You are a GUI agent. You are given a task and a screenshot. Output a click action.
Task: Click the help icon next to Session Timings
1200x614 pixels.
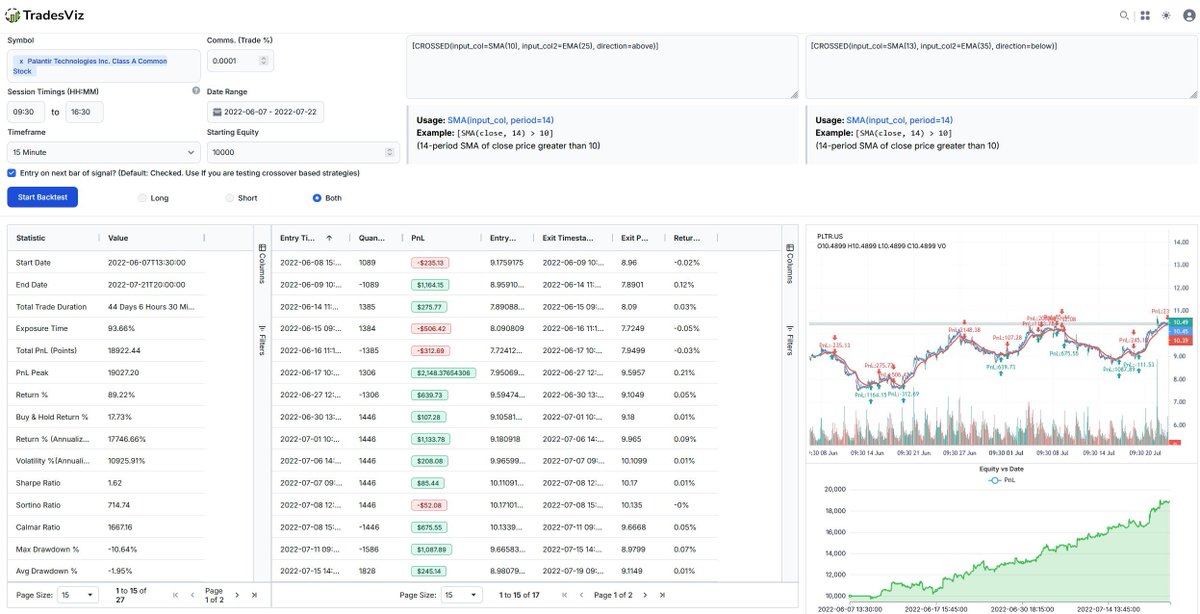tap(195, 89)
